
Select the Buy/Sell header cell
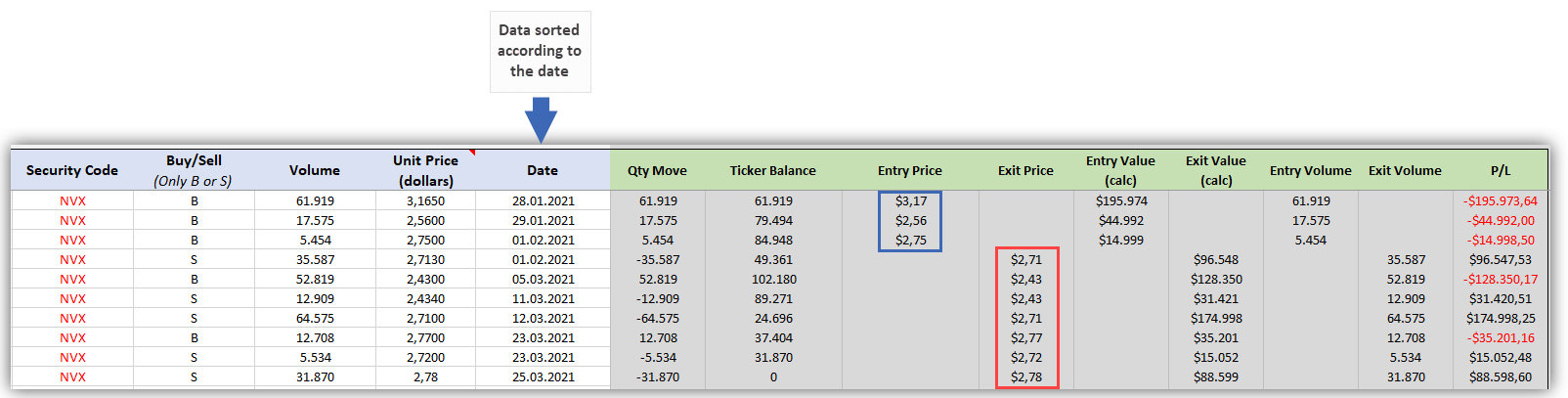pyautogui.click(x=194, y=170)
